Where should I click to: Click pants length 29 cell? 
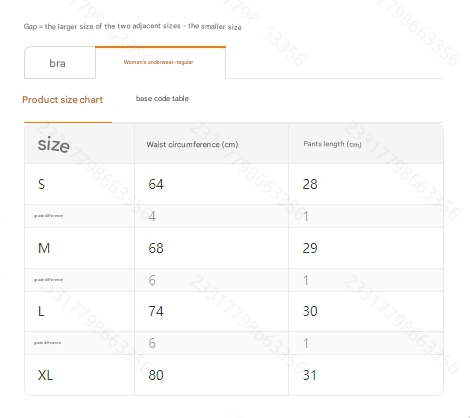coord(310,248)
